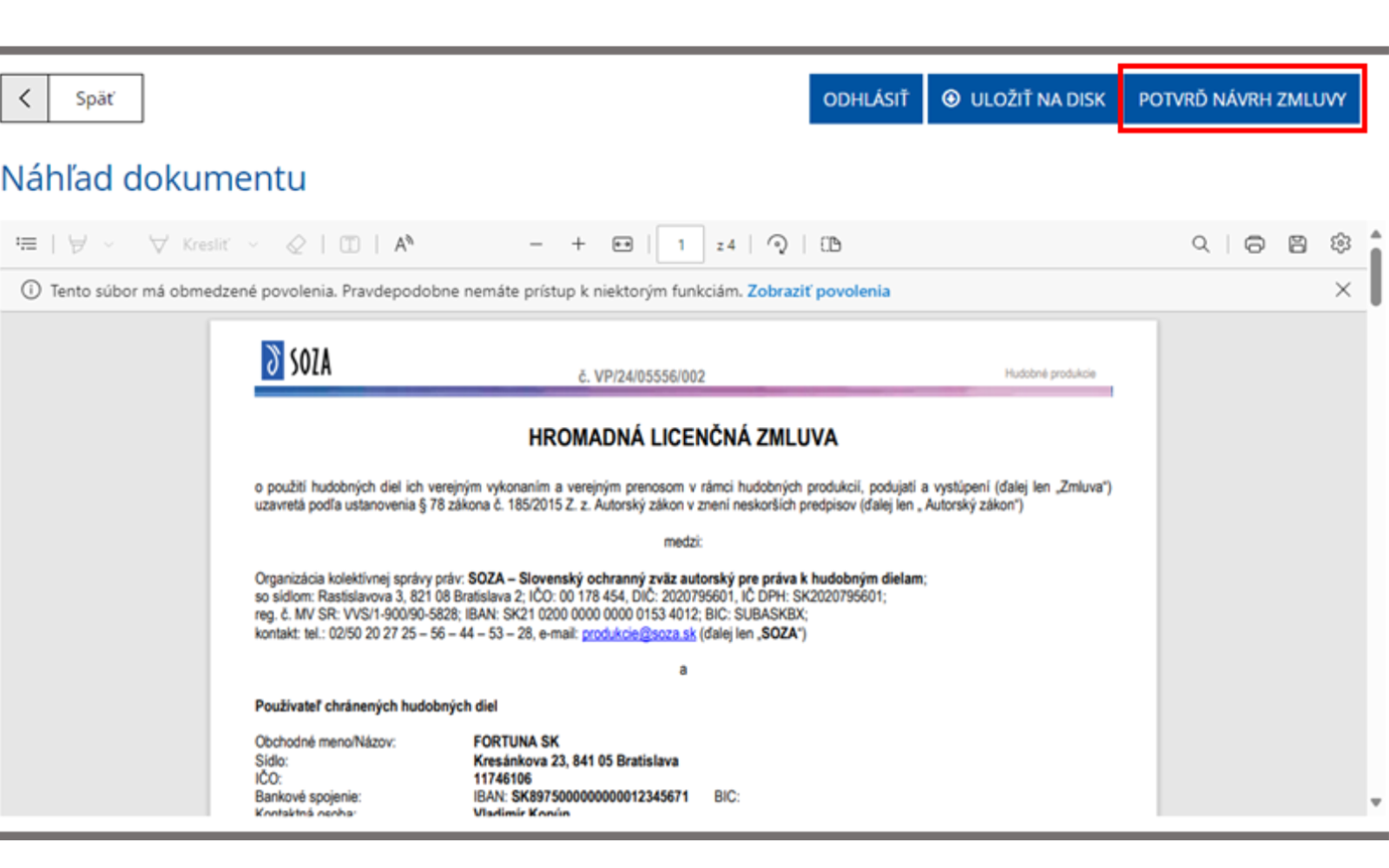Screen dimensions: 1389x868
Task: Click the IBAN SK8975000000000012345671 value
Action: (x=600, y=796)
